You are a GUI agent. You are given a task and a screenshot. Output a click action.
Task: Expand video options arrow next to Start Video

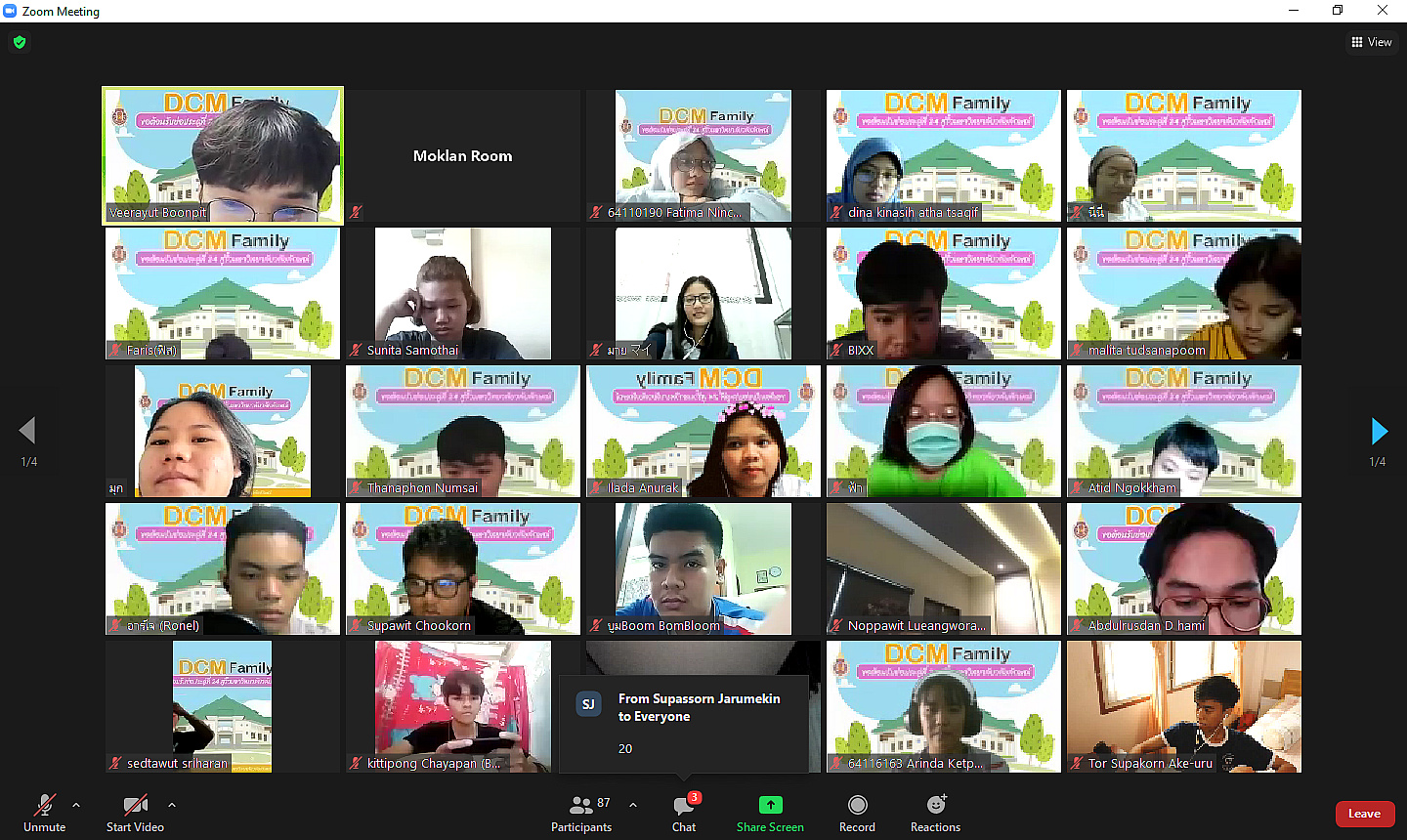(x=172, y=805)
